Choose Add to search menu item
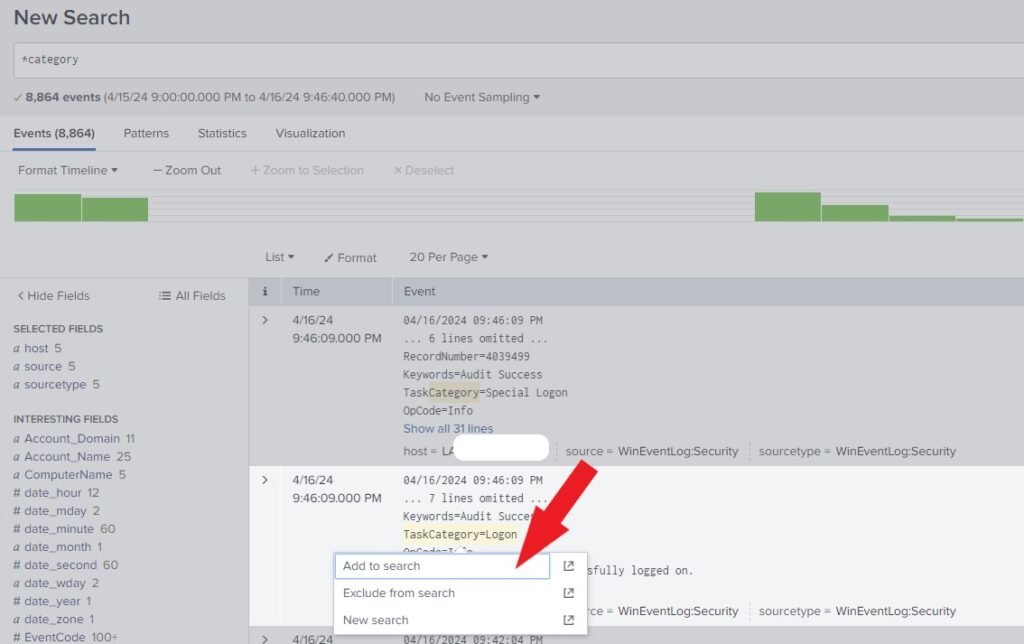Screen dimensions: 1024x644 (442, 566)
